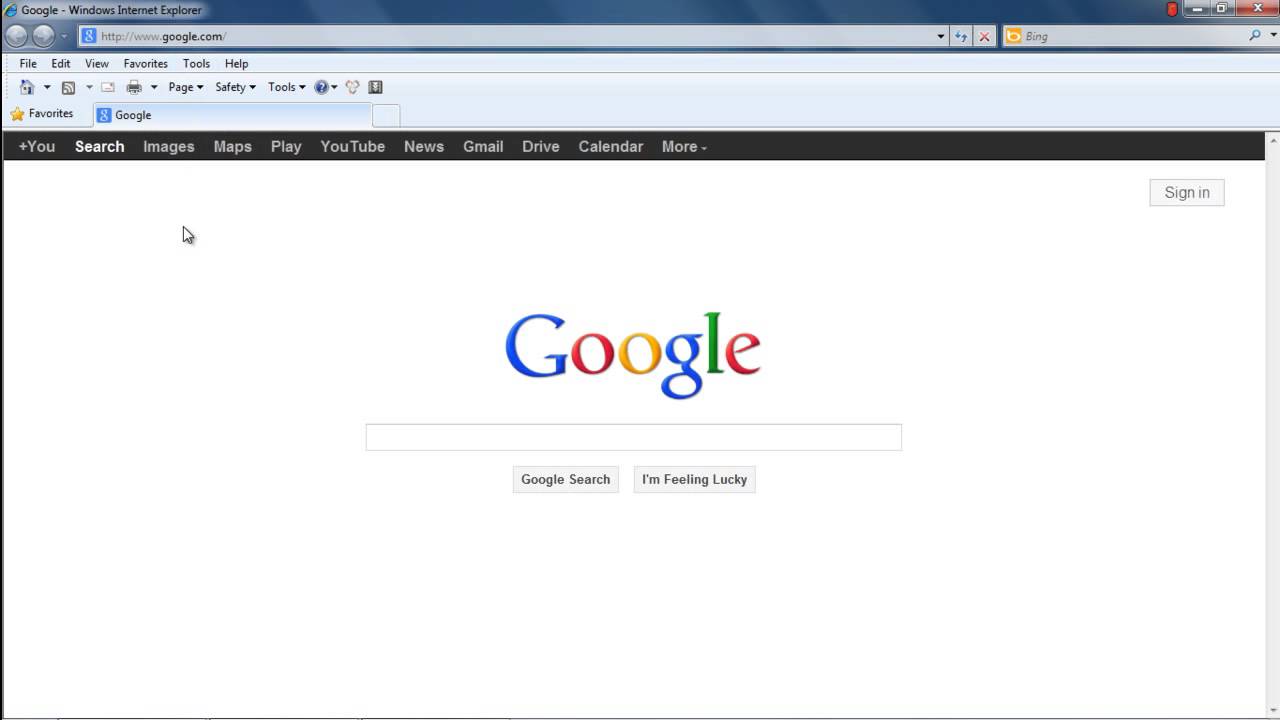Screen dimensions: 1280x720
Task: Minimize the Internet Explorer window
Action: coord(1197,9)
